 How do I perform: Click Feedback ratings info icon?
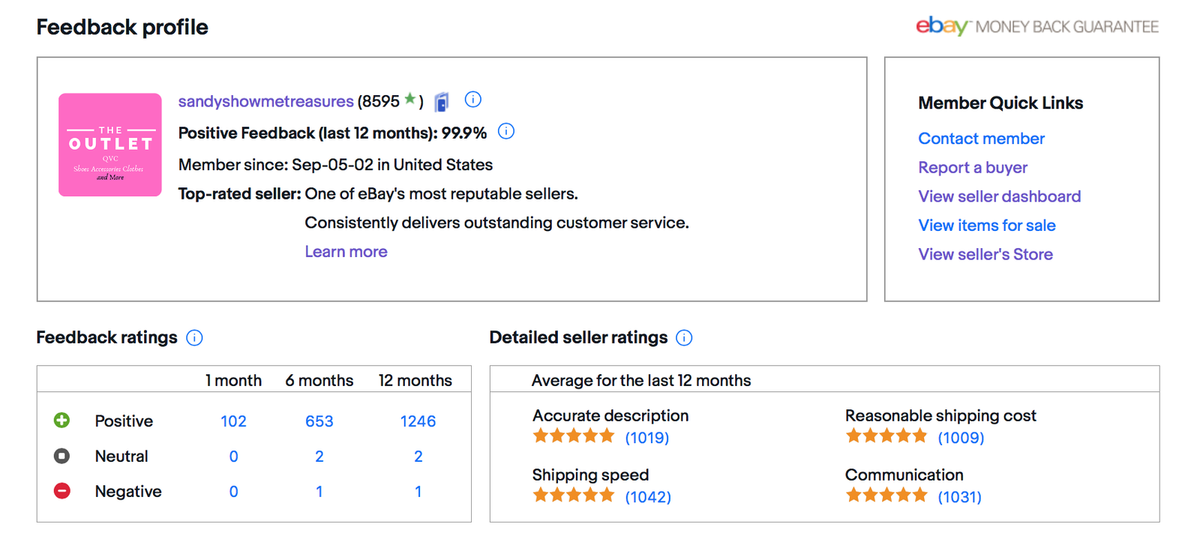pos(195,338)
